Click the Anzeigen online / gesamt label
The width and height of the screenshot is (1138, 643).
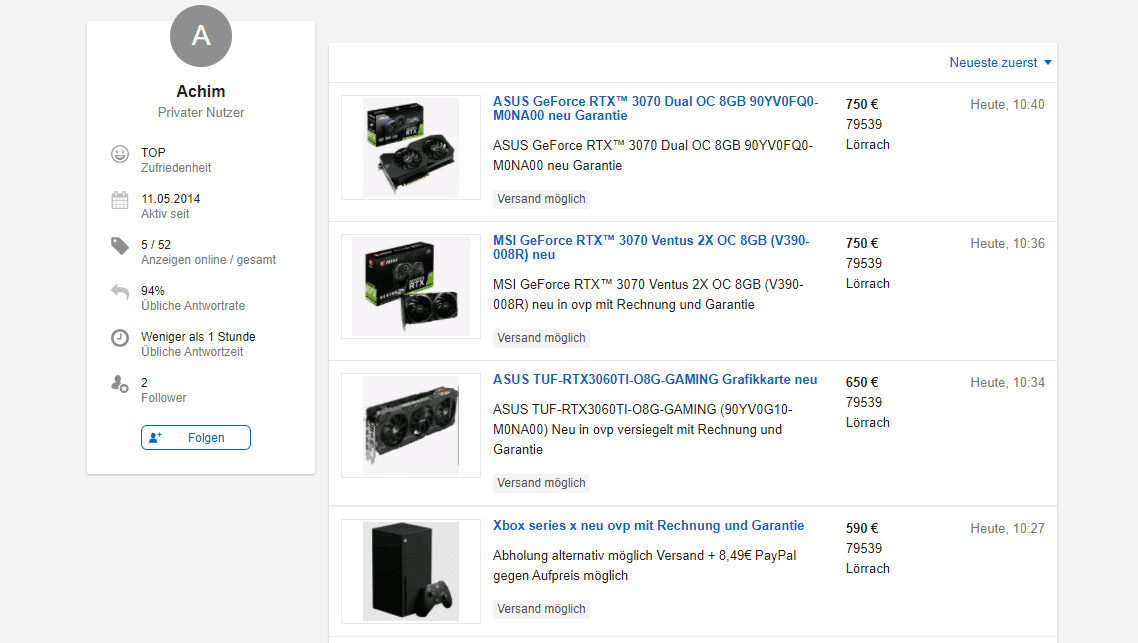(208, 260)
